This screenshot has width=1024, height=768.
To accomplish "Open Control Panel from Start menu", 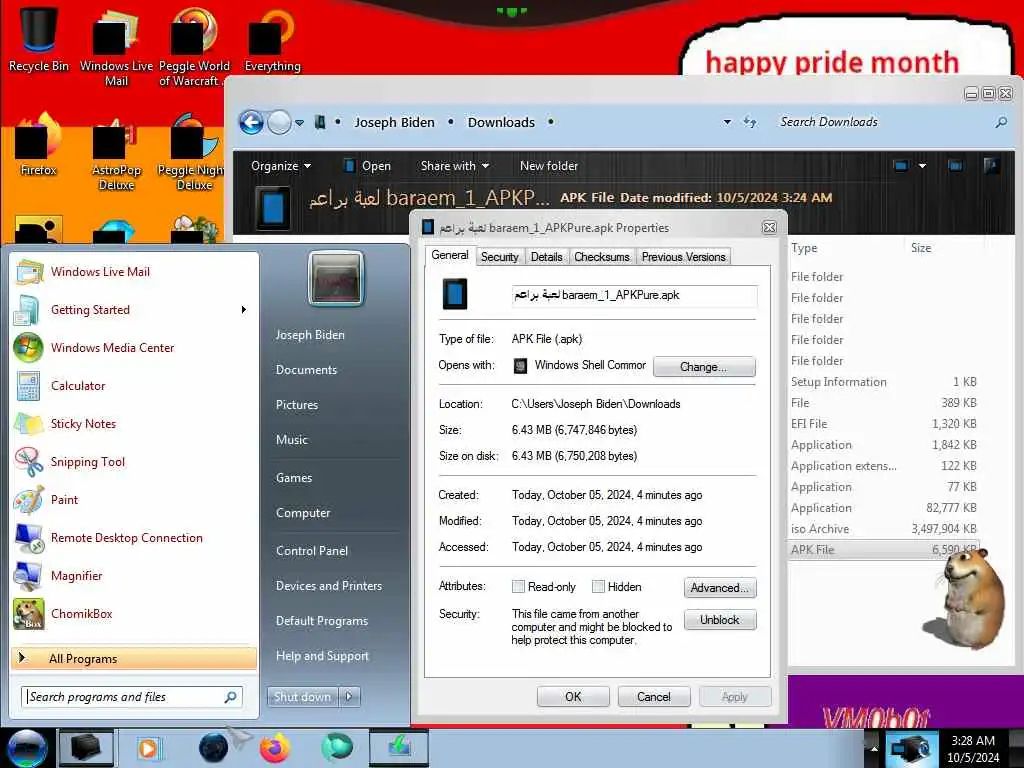I will tap(312, 551).
